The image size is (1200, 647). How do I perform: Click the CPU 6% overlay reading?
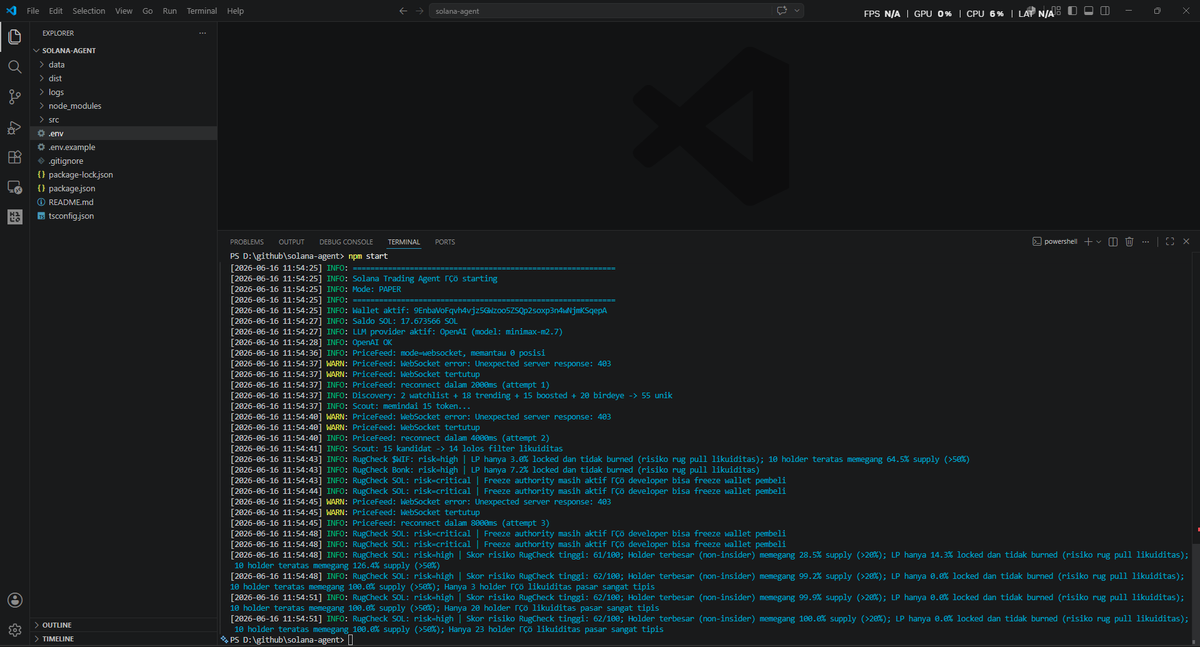[984, 14]
